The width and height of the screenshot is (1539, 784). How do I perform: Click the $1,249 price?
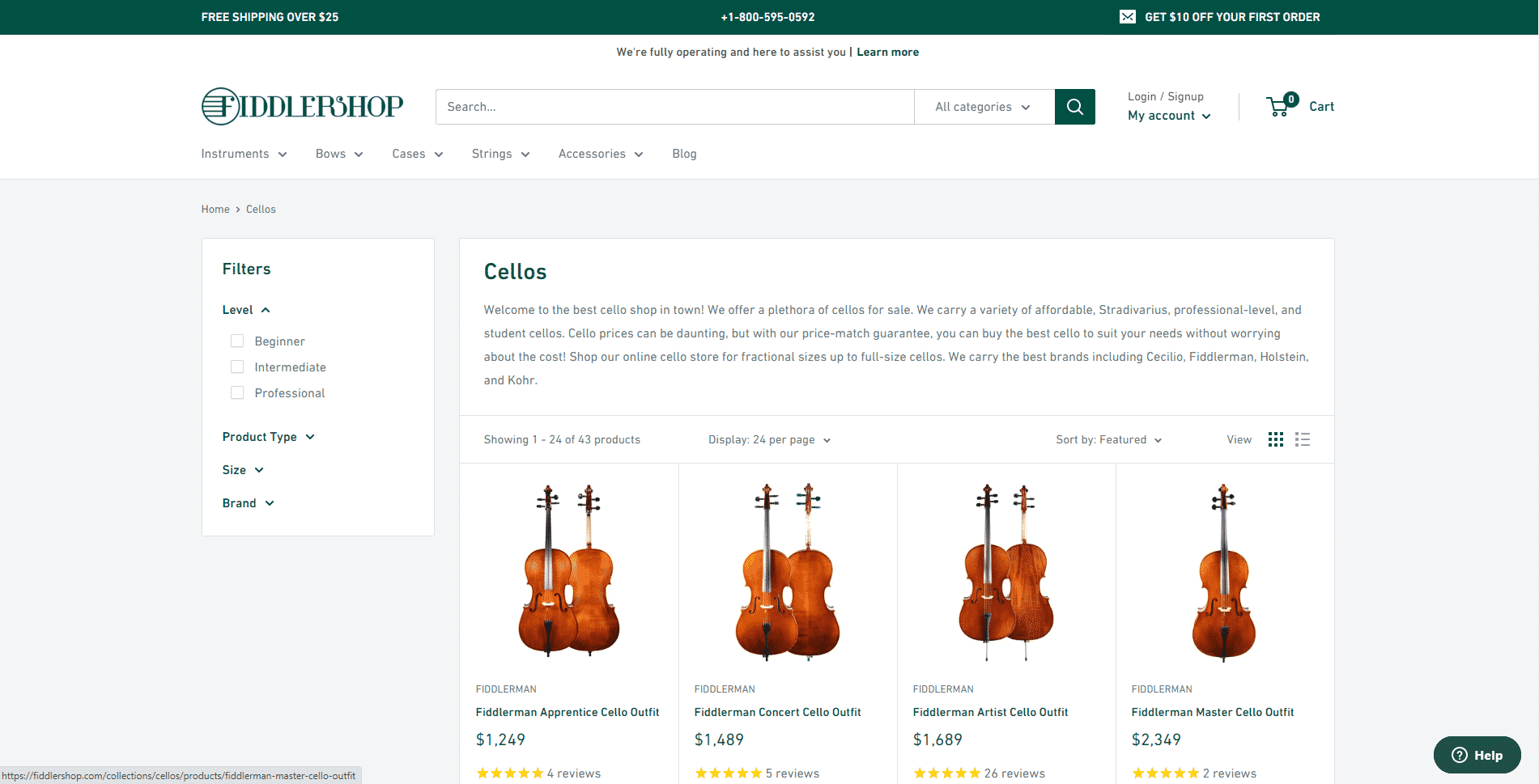500,740
